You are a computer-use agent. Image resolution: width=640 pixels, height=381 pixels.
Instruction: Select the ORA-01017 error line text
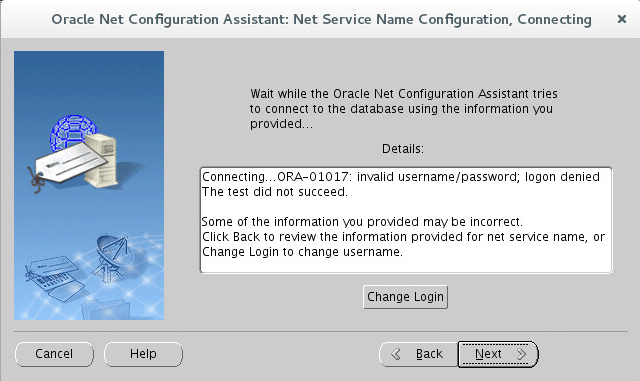tap(401, 177)
